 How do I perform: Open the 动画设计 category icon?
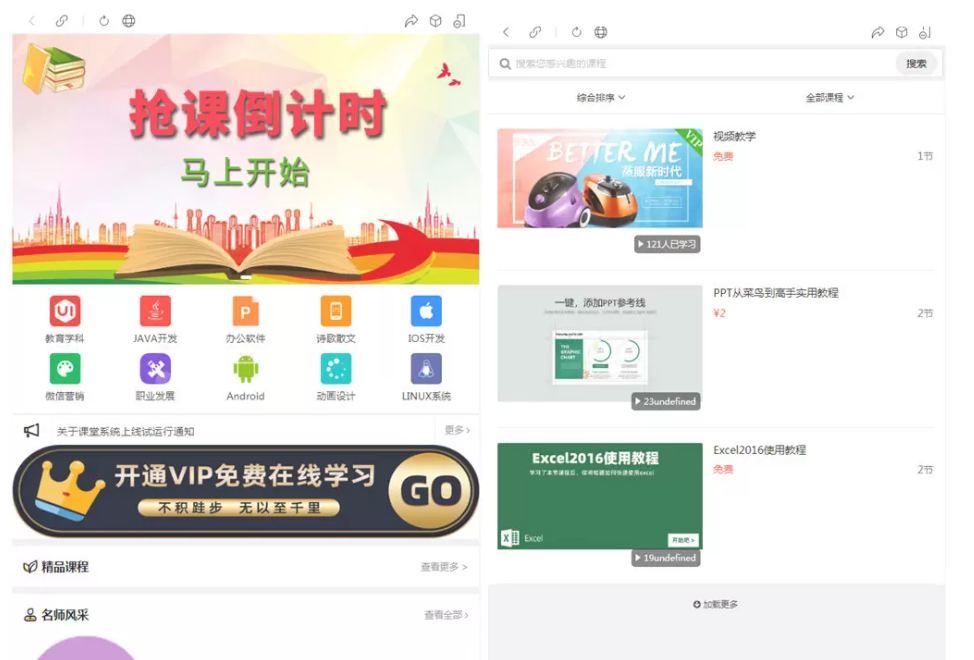point(336,369)
